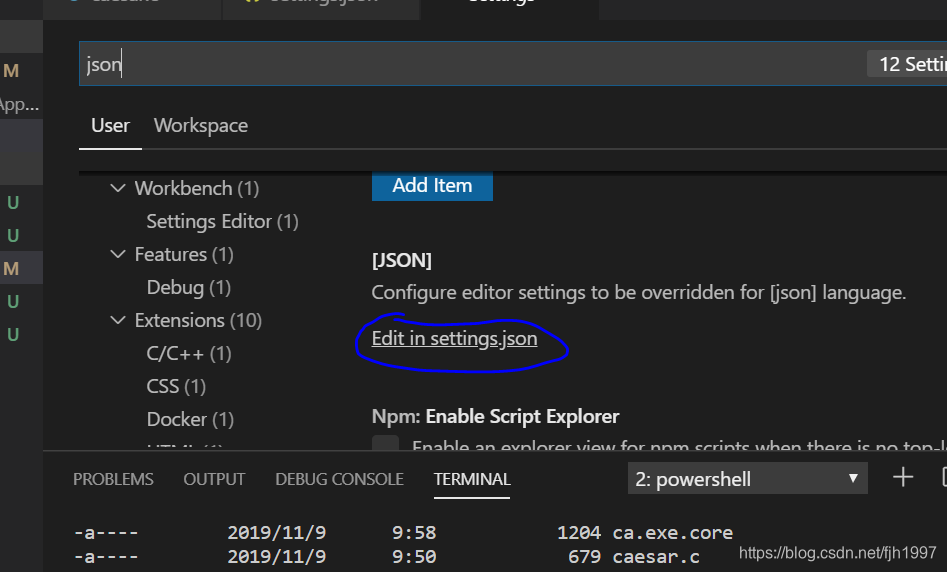The width and height of the screenshot is (947, 572).
Task: Switch to the User settings tab
Action: coord(110,126)
